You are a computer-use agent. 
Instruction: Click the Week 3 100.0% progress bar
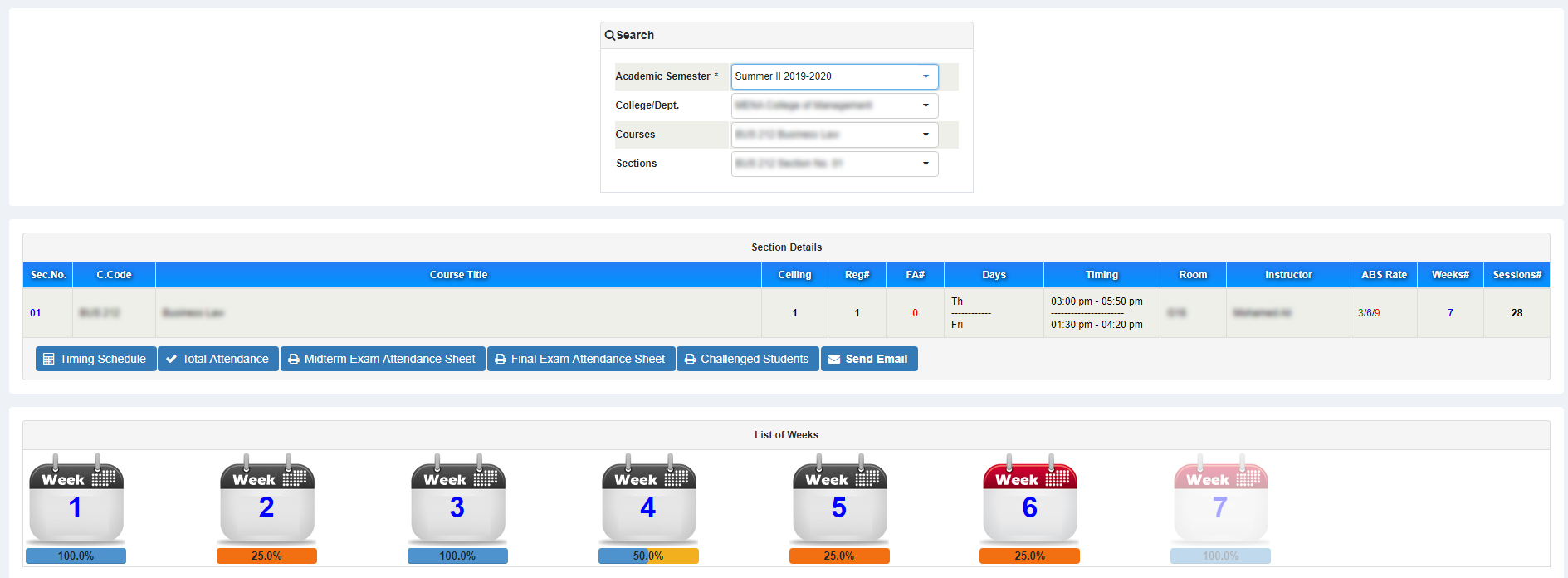click(x=457, y=556)
